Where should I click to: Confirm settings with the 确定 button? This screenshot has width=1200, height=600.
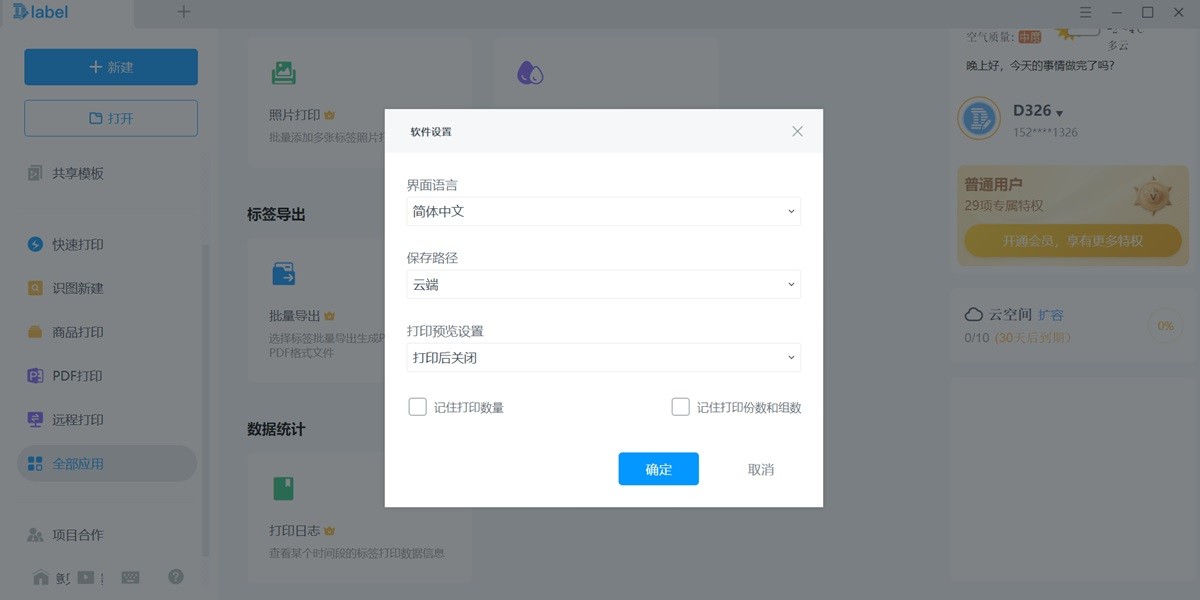(x=658, y=468)
